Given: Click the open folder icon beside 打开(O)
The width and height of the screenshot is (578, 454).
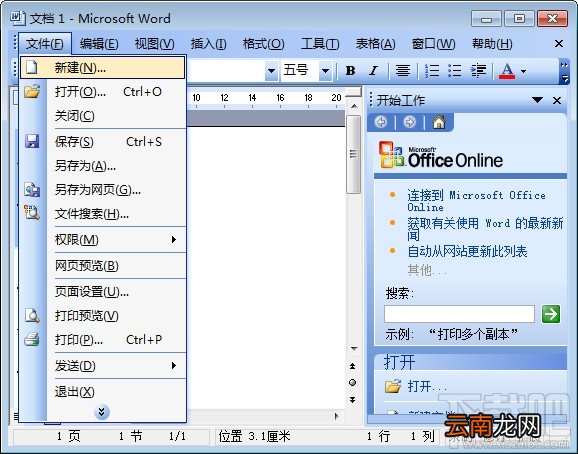Looking at the screenshot, I should [x=32, y=91].
